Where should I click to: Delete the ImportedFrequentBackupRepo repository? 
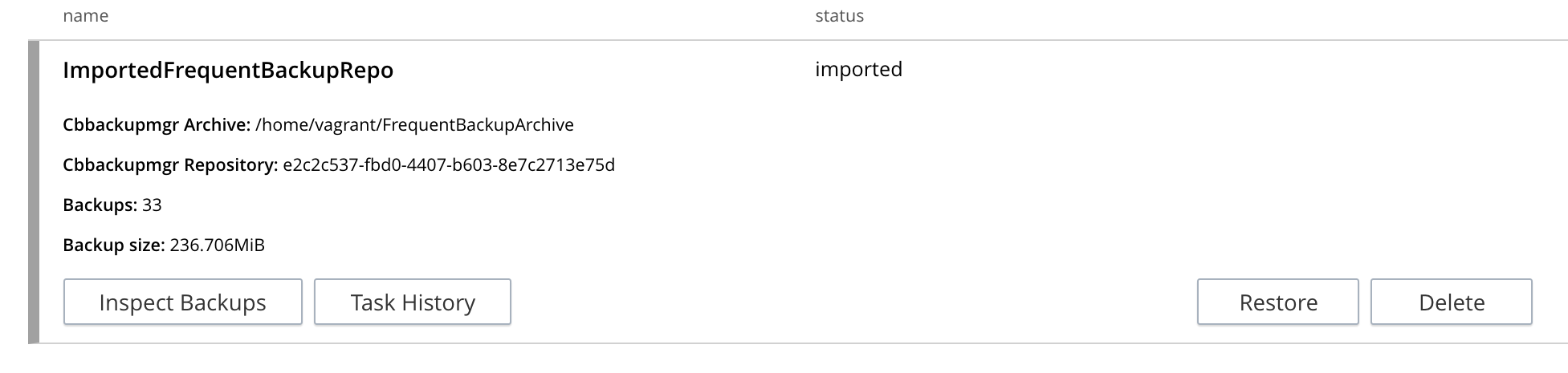[1451, 302]
